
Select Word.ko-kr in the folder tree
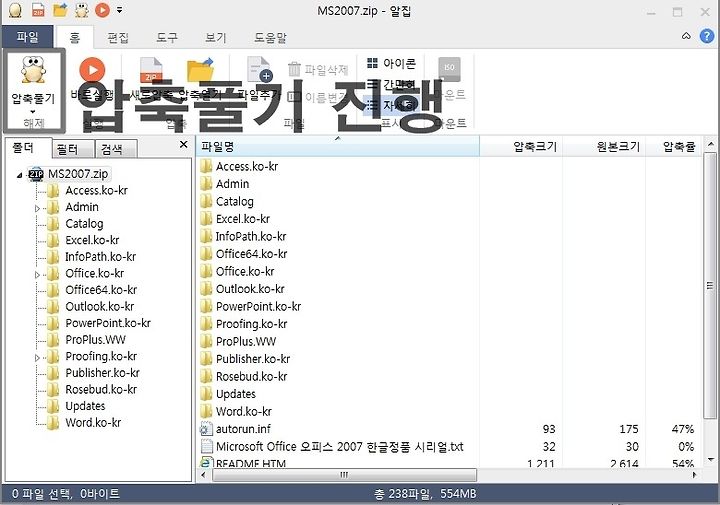click(x=93, y=422)
